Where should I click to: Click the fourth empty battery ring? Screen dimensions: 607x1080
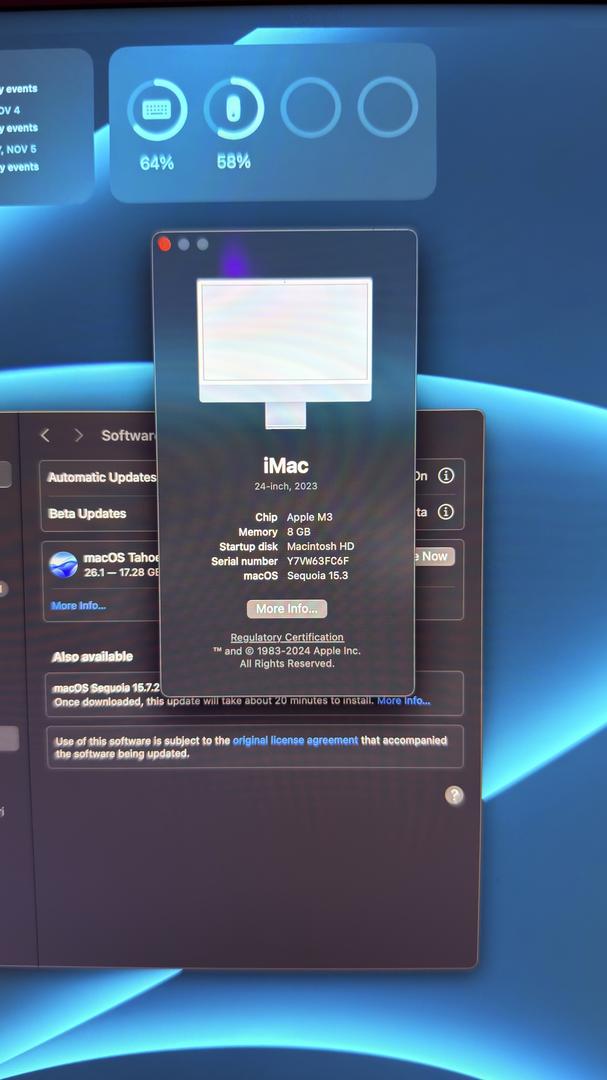(387, 107)
